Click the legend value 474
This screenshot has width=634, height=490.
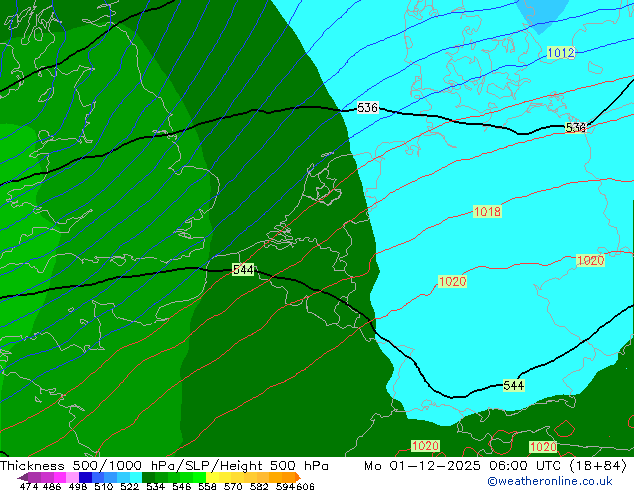coord(29,486)
